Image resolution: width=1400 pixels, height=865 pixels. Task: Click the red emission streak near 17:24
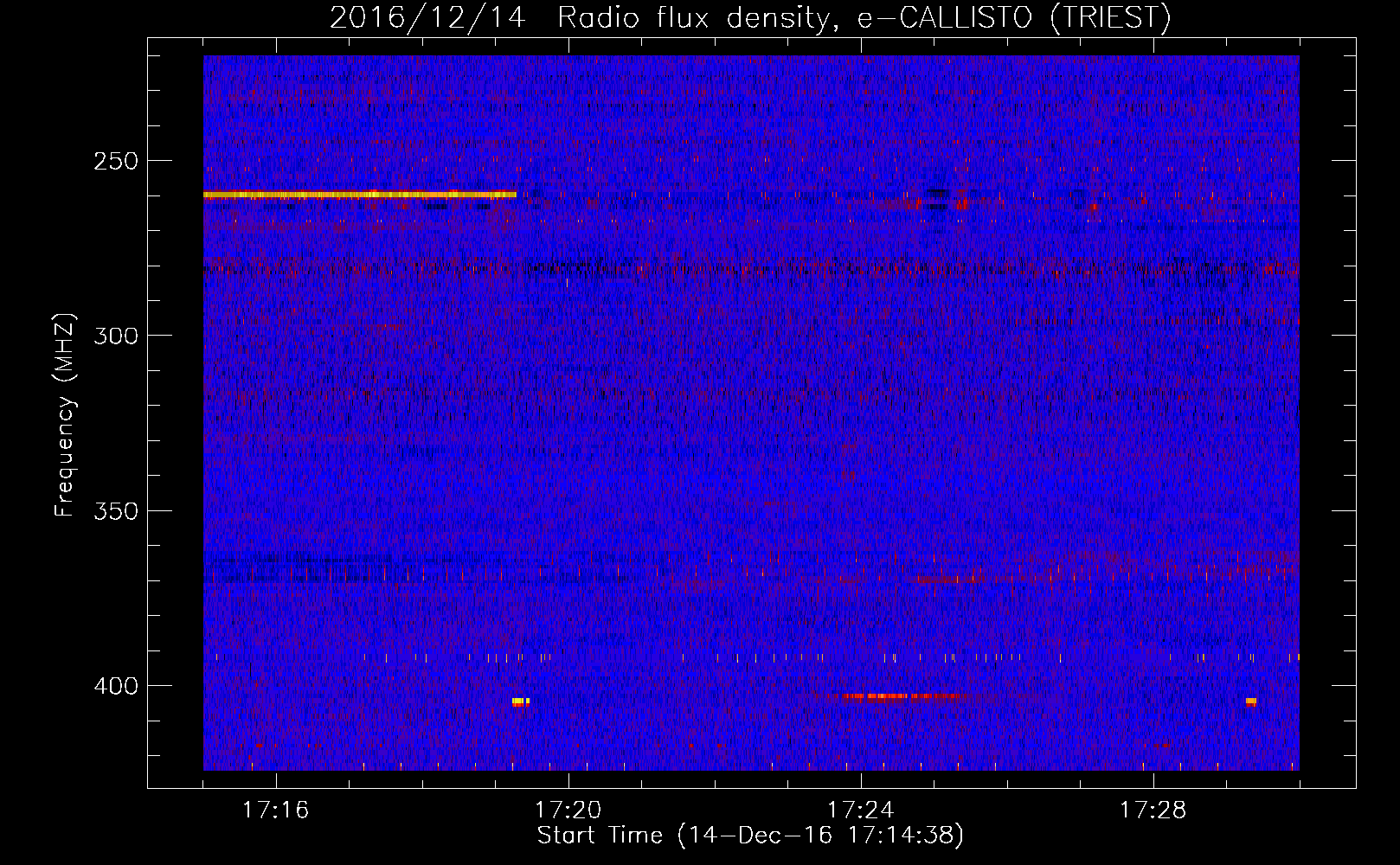point(900,695)
